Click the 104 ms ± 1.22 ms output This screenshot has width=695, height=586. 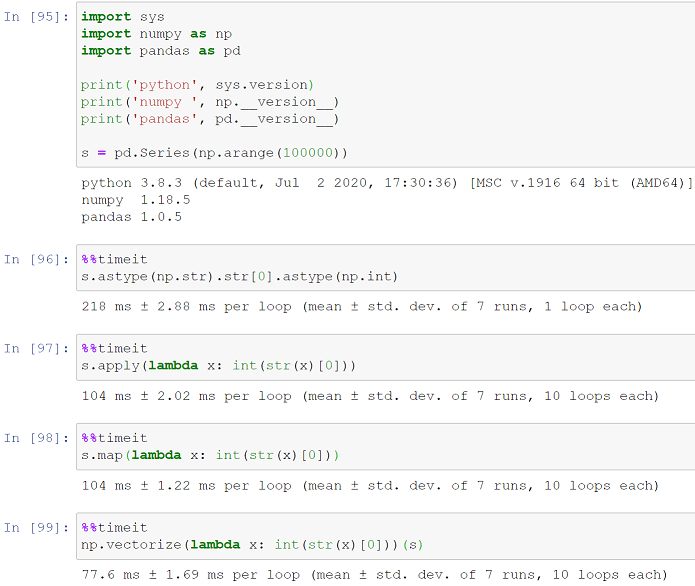(x=370, y=486)
